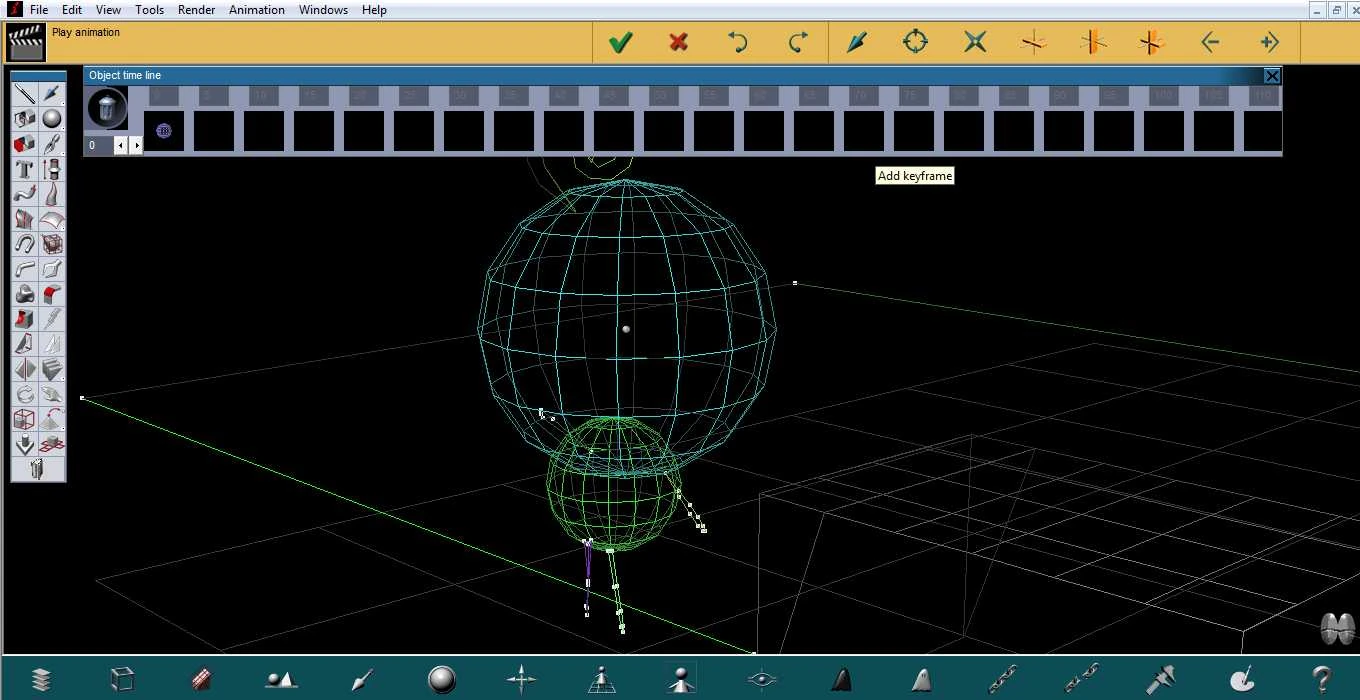Open the Render menu
Viewport: 1360px width, 700px height.
(196, 10)
